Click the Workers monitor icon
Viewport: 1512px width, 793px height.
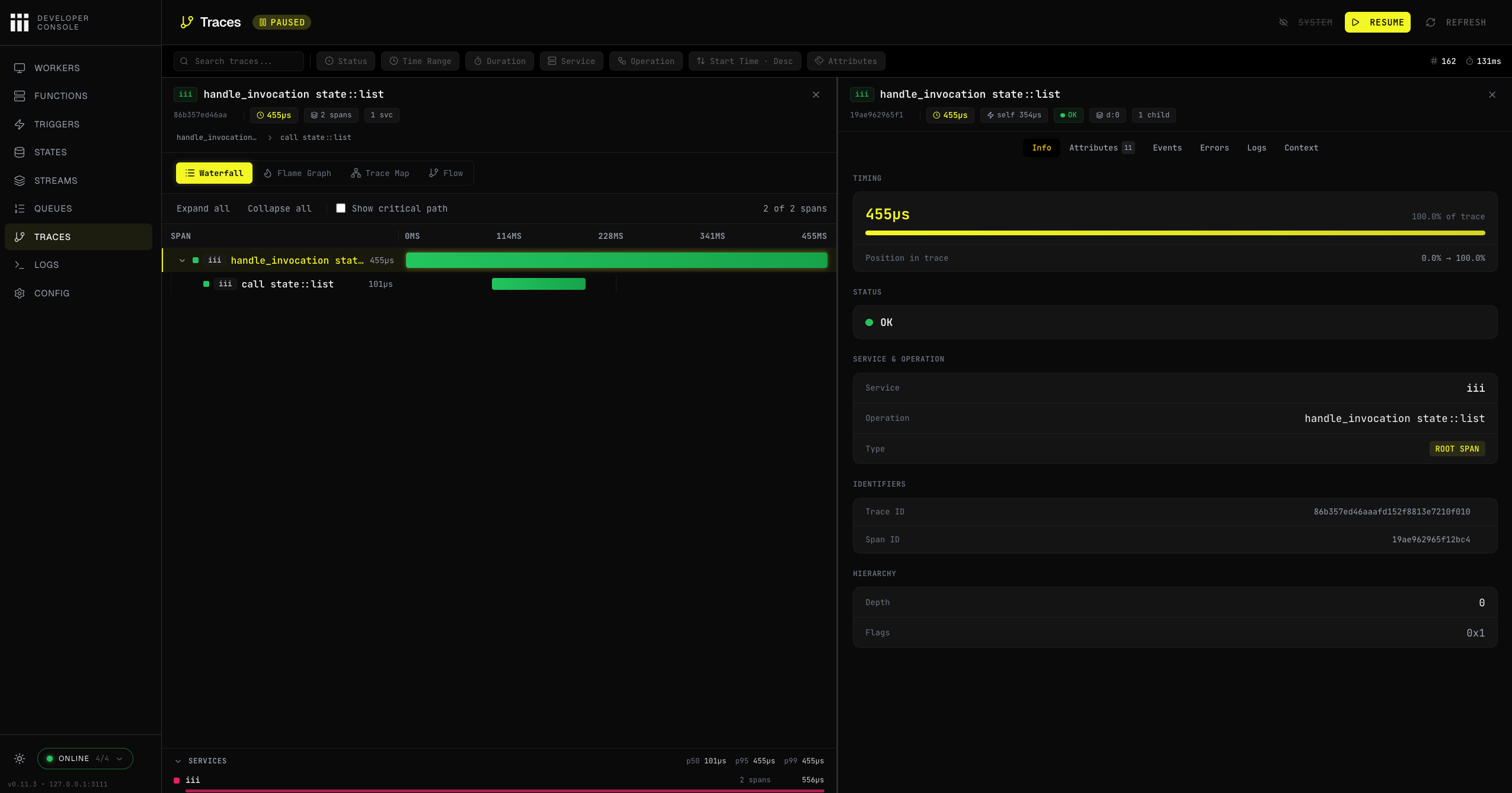pyautogui.click(x=20, y=68)
